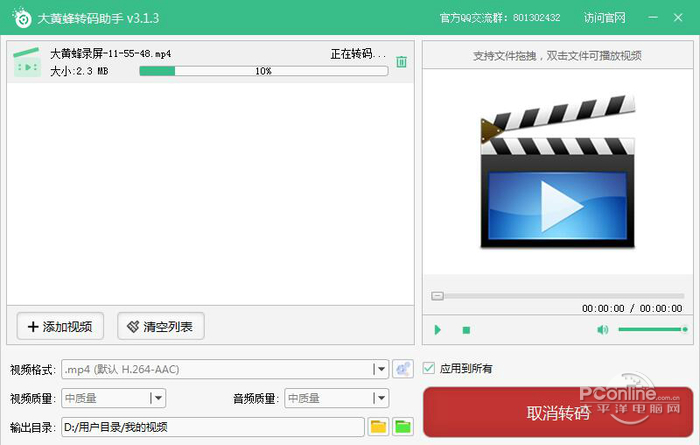Click the 添加视频 button
The height and width of the screenshot is (445, 700).
[x=60, y=326]
